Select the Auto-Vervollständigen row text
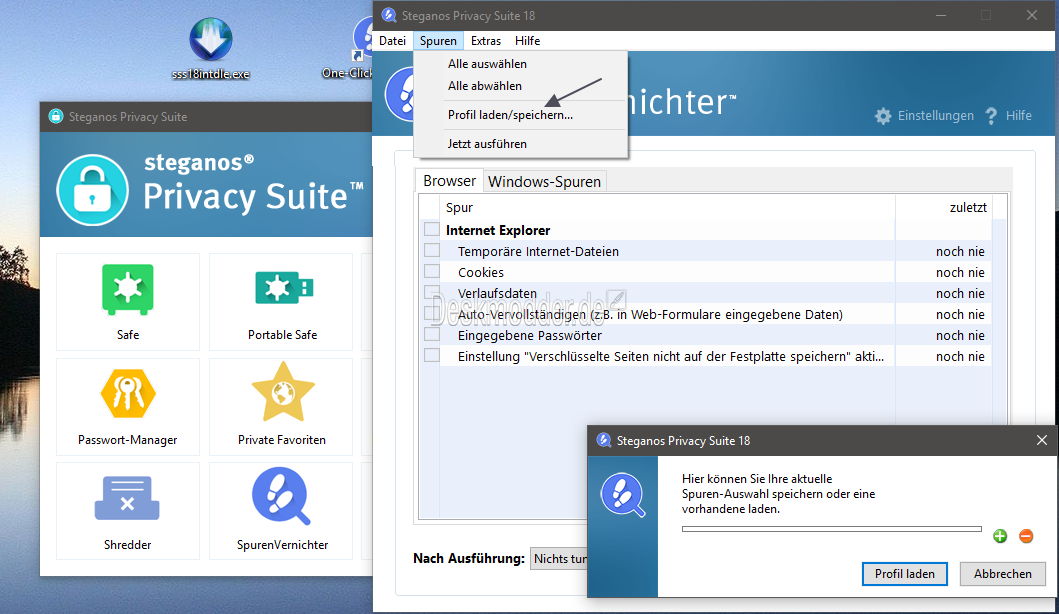 [650, 314]
